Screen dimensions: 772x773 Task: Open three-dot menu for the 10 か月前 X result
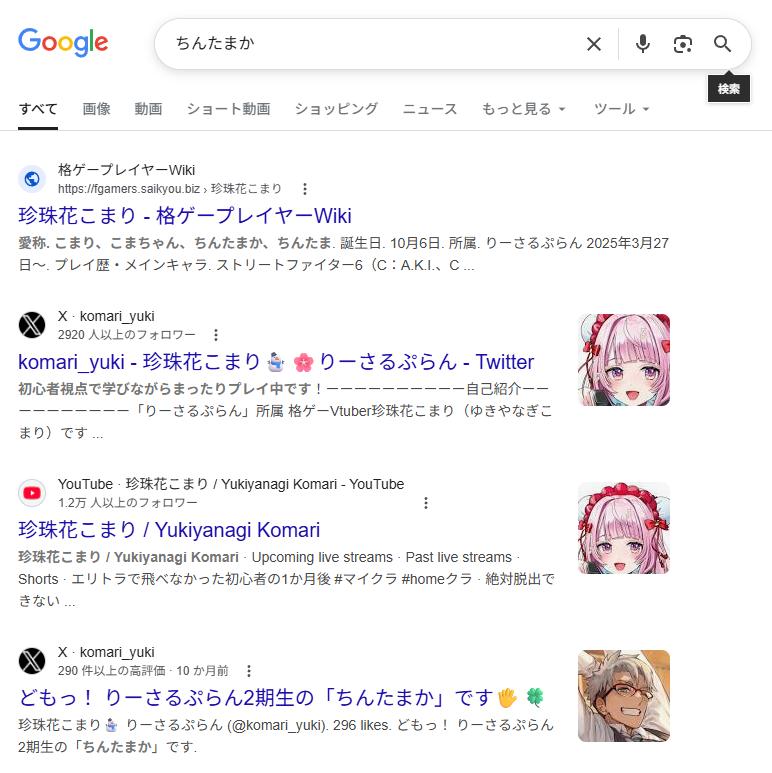coord(249,670)
